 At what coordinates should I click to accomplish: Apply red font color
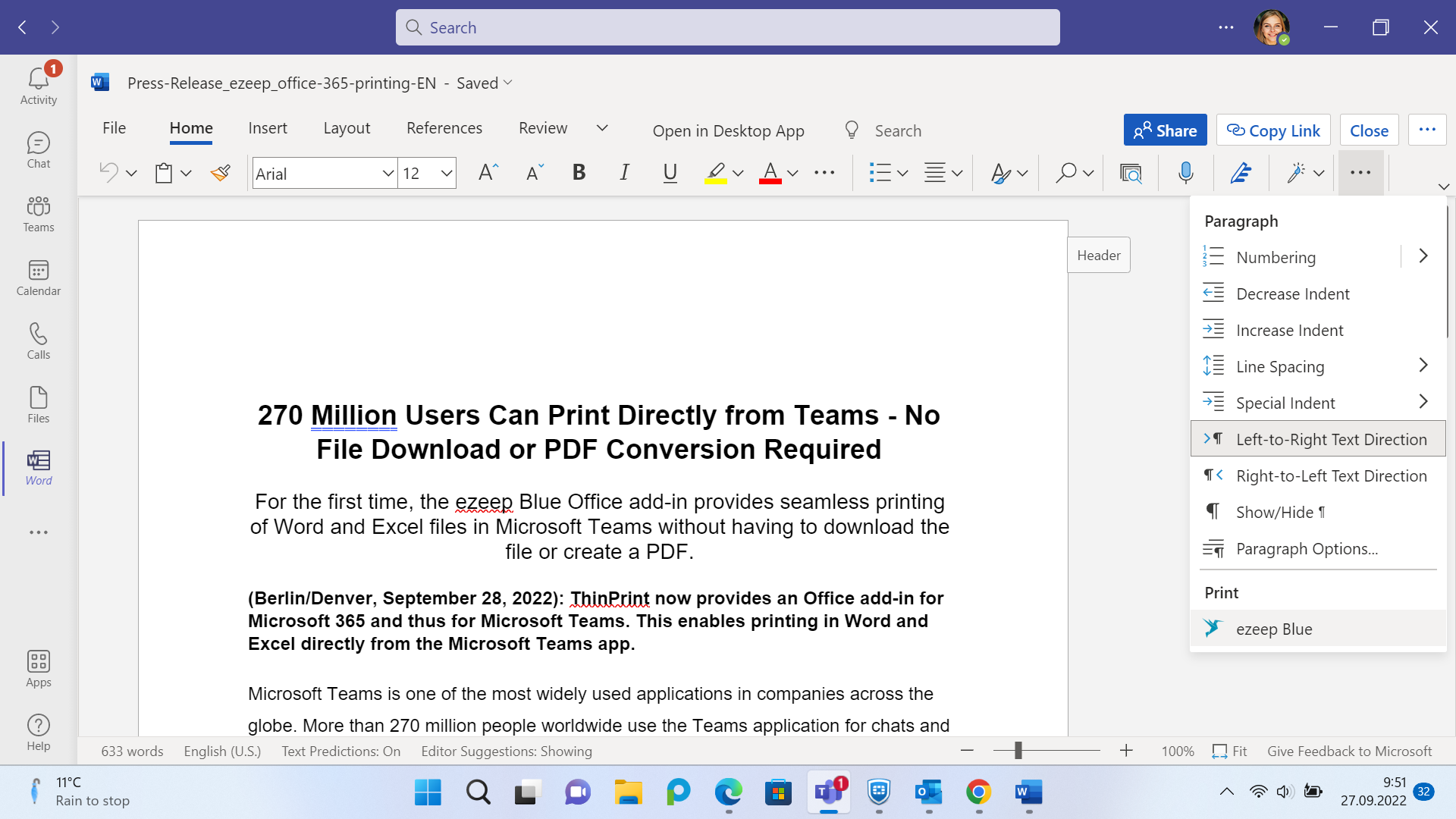point(770,173)
